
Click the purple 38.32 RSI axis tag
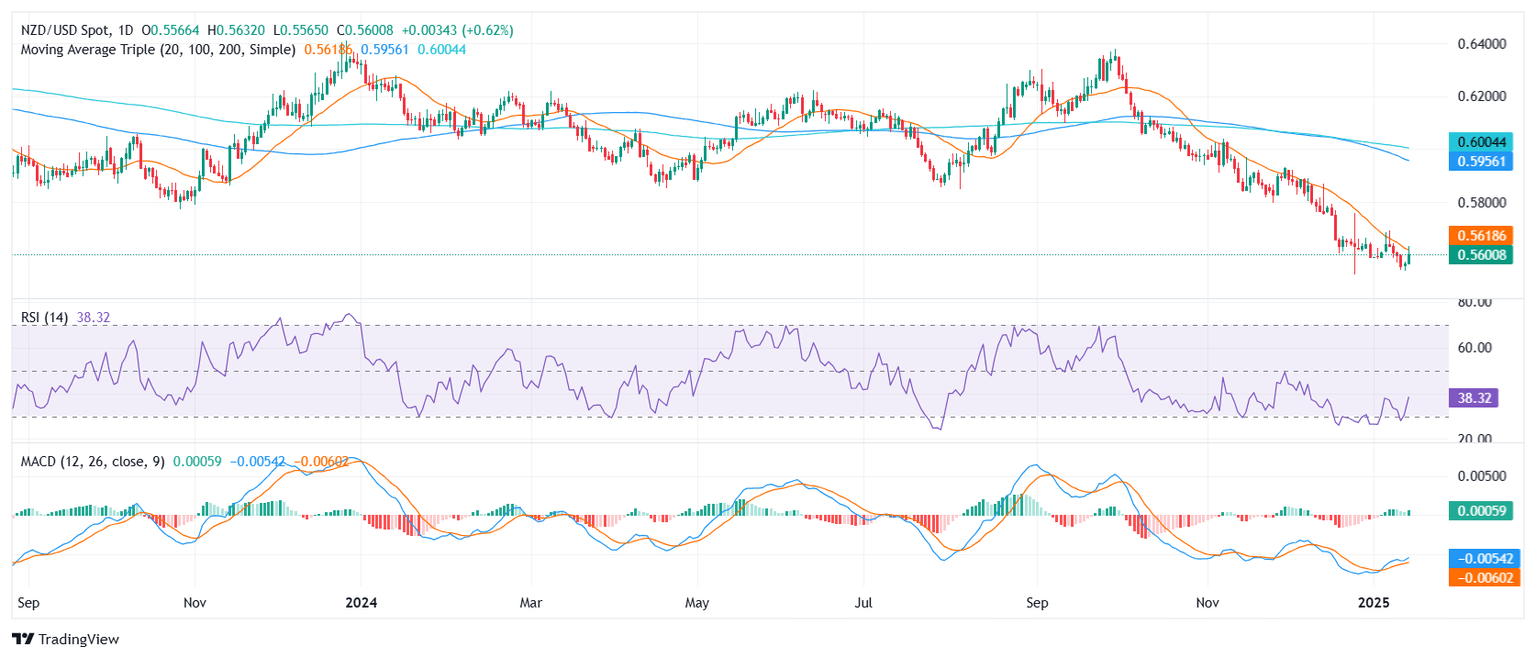pos(1473,398)
